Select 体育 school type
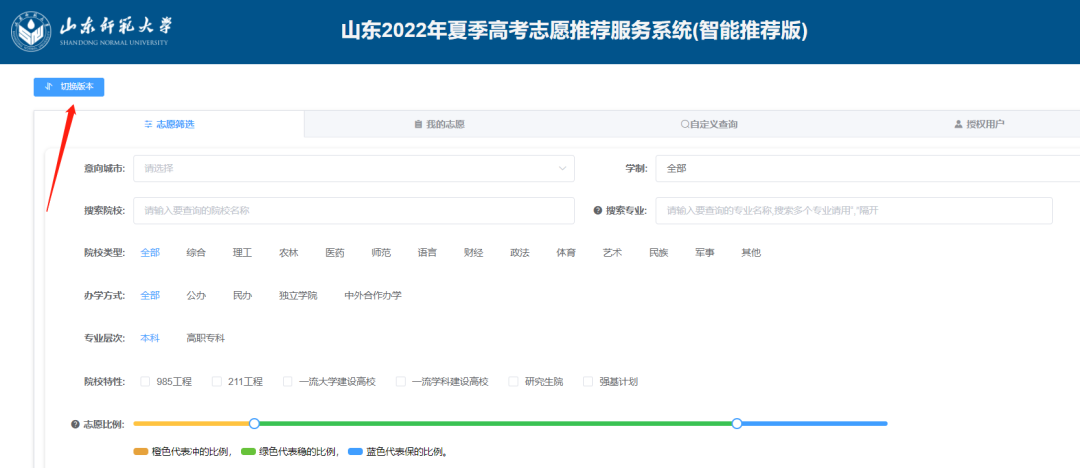Image resolution: width=1080 pixels, height=468 pixels. click(x=565, y=253)
